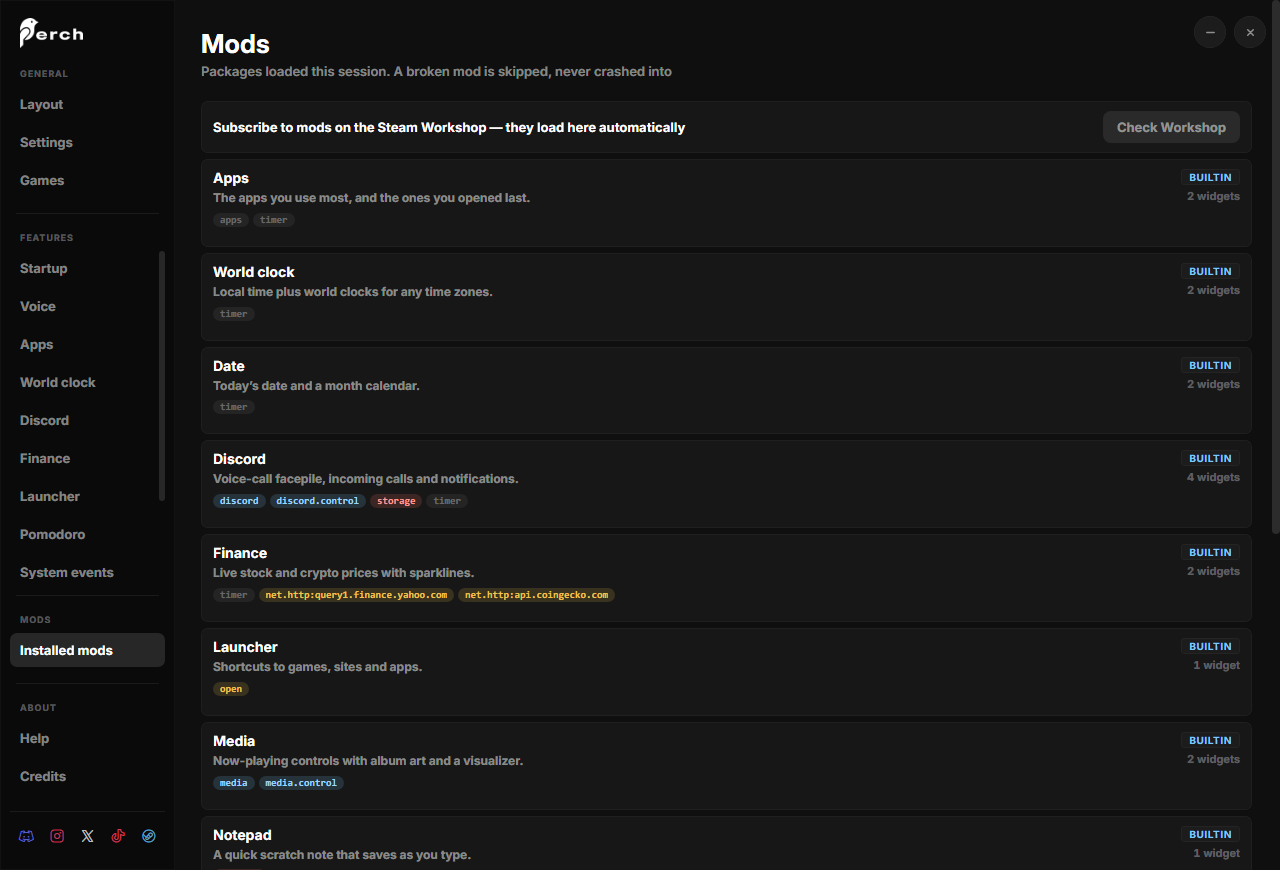Click the 'open' tag on Launcher
The image size is (1280, 870).
point(231,689)
